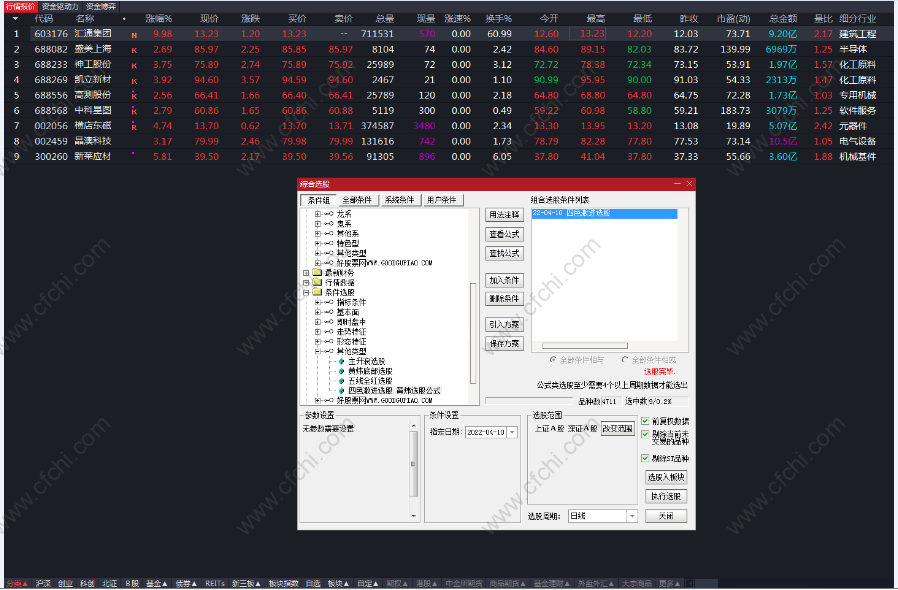
Task: Click the 改变范围 button
Action: click(617, 428)
